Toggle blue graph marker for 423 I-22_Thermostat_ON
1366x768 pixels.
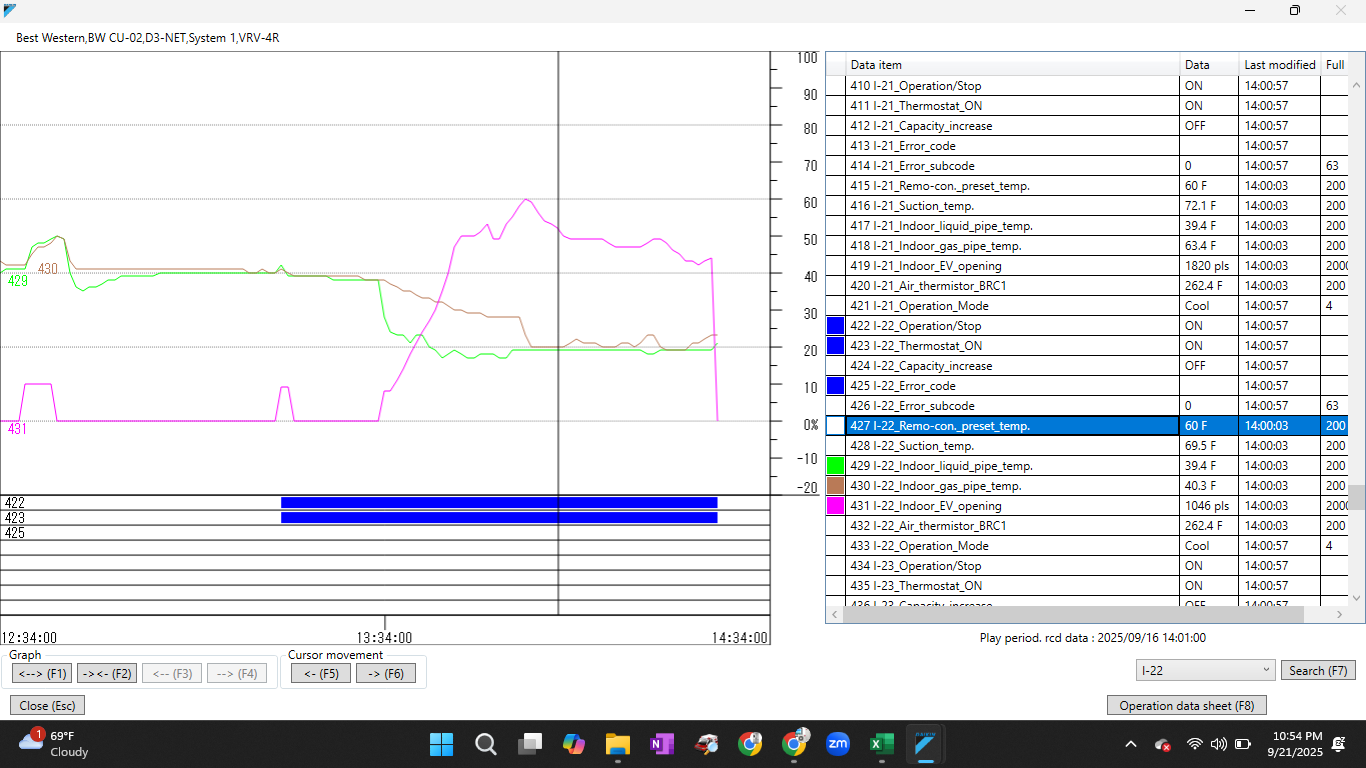point(836,345)
